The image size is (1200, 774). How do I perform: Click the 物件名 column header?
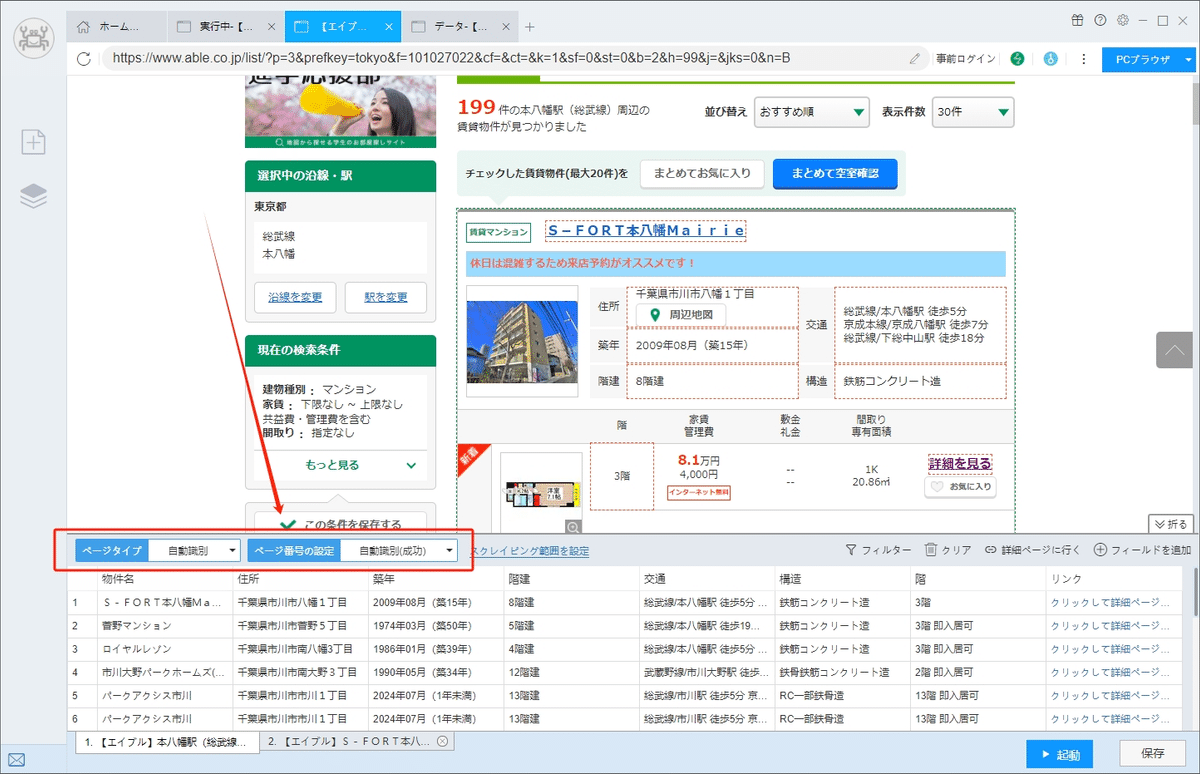pos(164,579)
